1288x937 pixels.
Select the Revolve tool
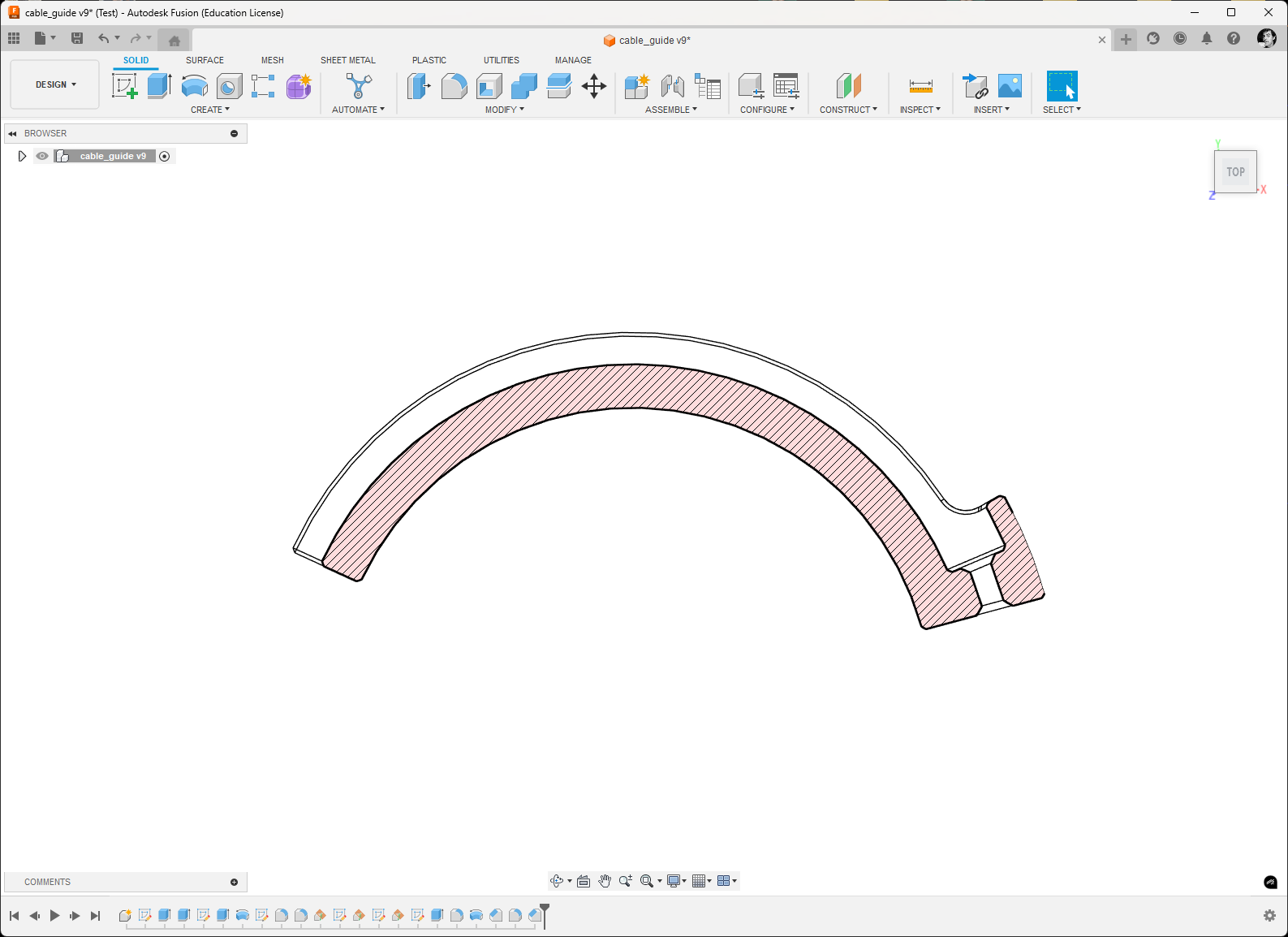click(x=195, y=86)
